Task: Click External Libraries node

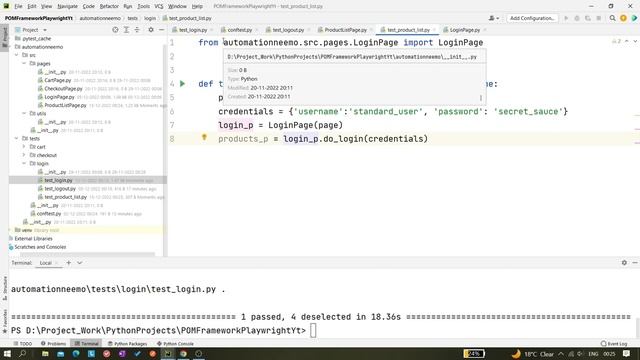Action: pyautogui.click(x=33, y=238)
